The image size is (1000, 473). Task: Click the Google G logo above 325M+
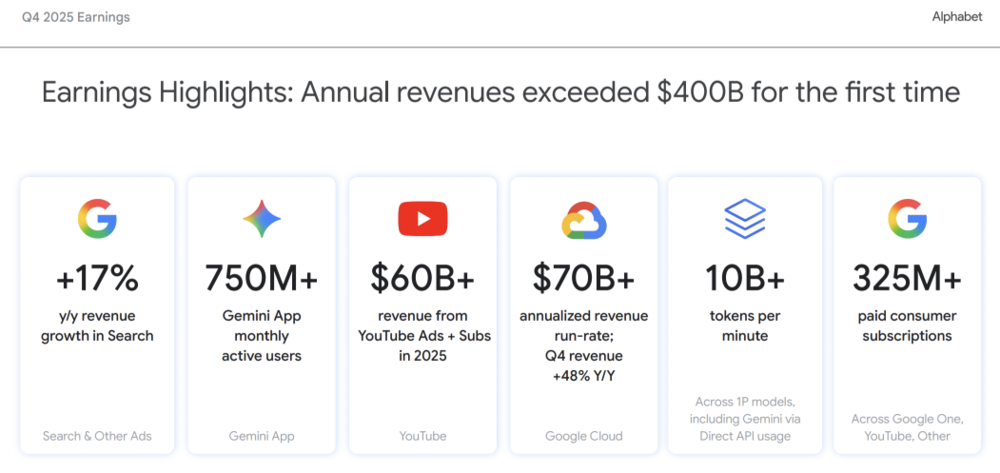click(x=907, y=218)
